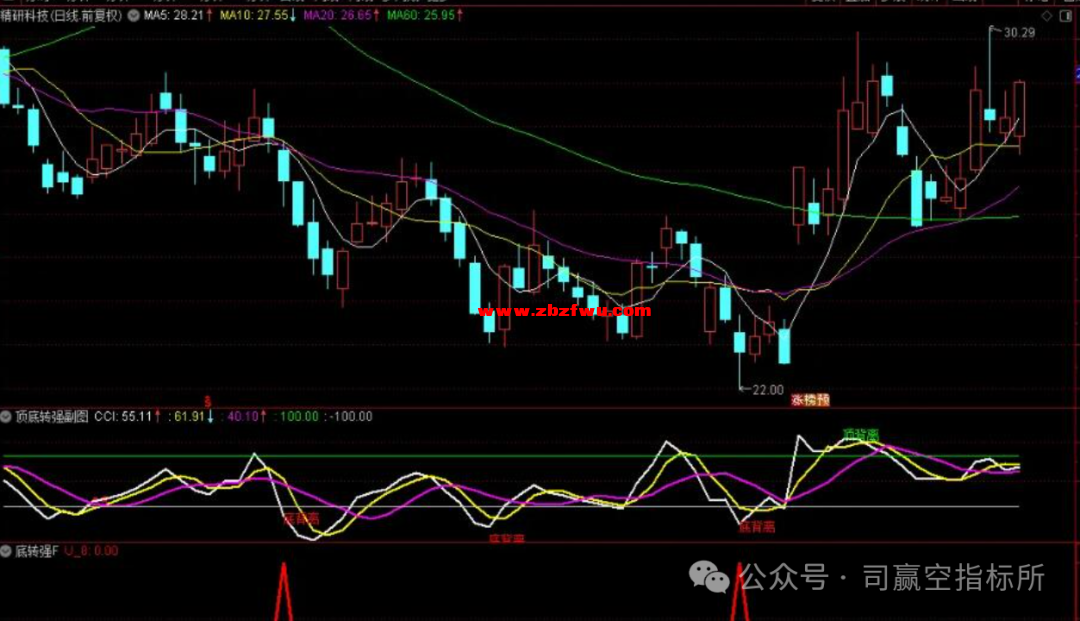Select the 精研科技(日线,前复权) title text
This screenshot has width=1080, height=621.
pos(61,15)
